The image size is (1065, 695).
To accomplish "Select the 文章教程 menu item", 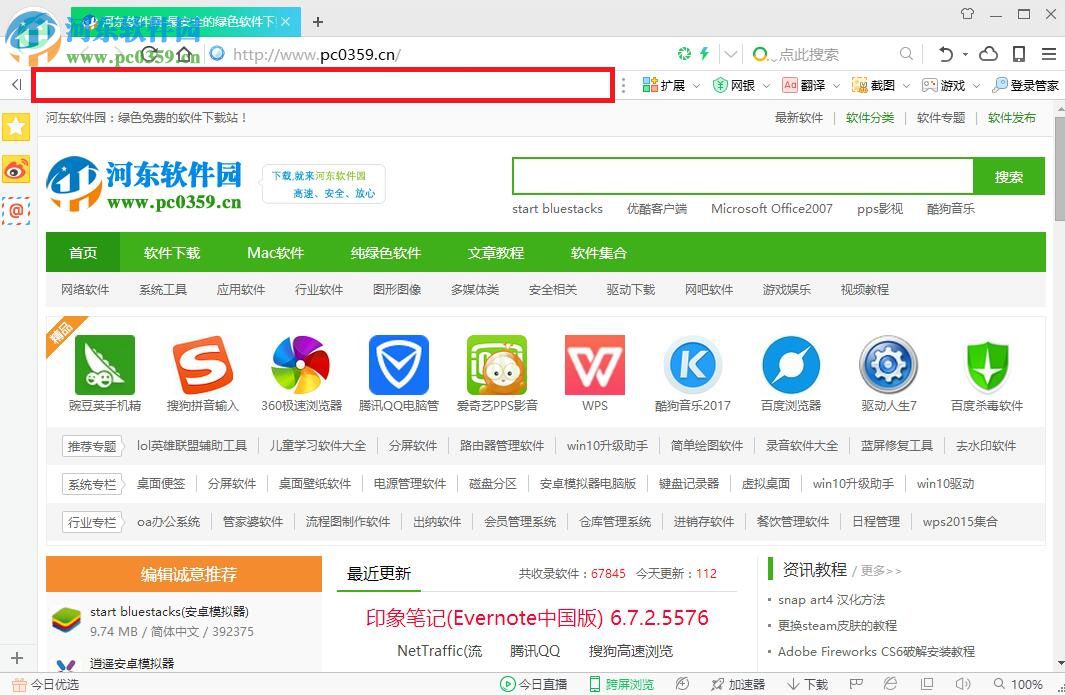I will tap(496, 253).
